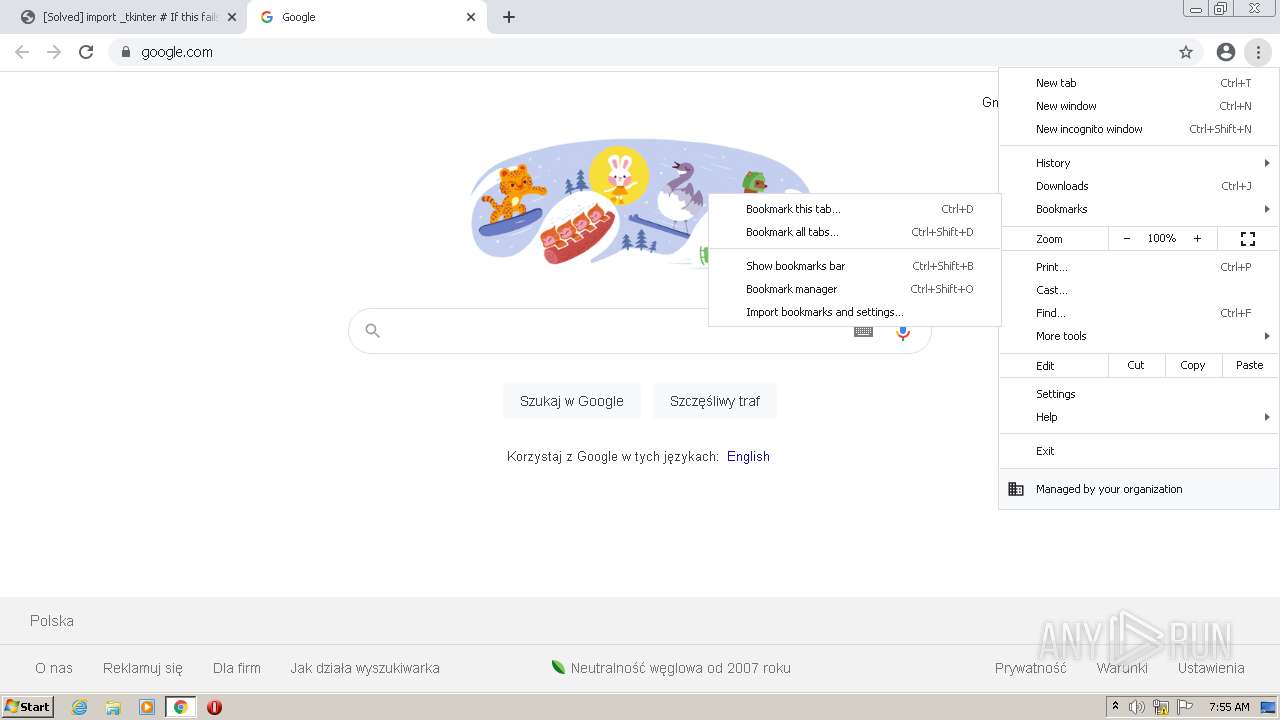Click Managed by your organization
This screenshot has width=1280, height=720.
point(1139,489)
